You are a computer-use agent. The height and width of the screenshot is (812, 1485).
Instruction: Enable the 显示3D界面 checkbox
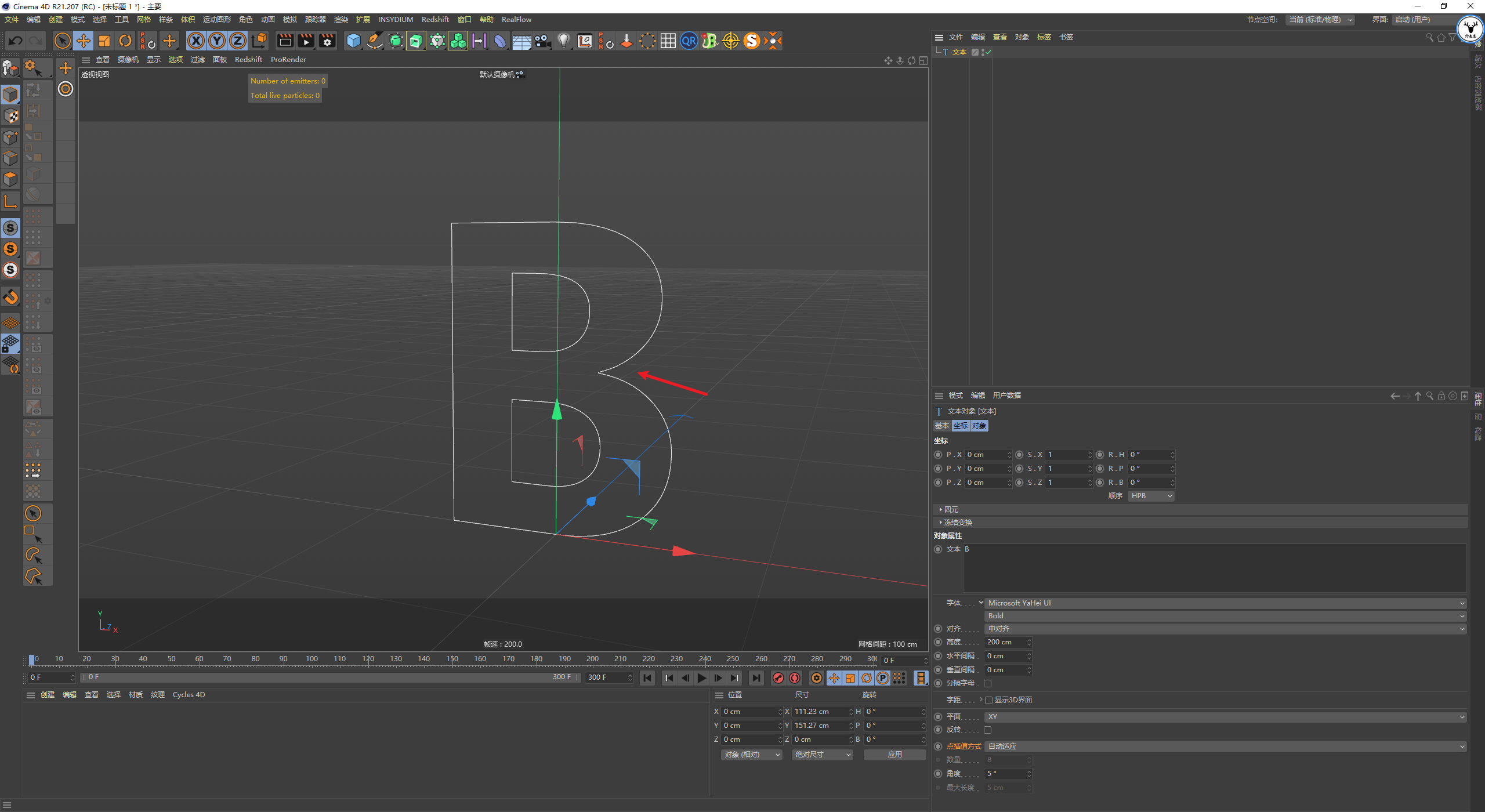click(x=989, y=700)
